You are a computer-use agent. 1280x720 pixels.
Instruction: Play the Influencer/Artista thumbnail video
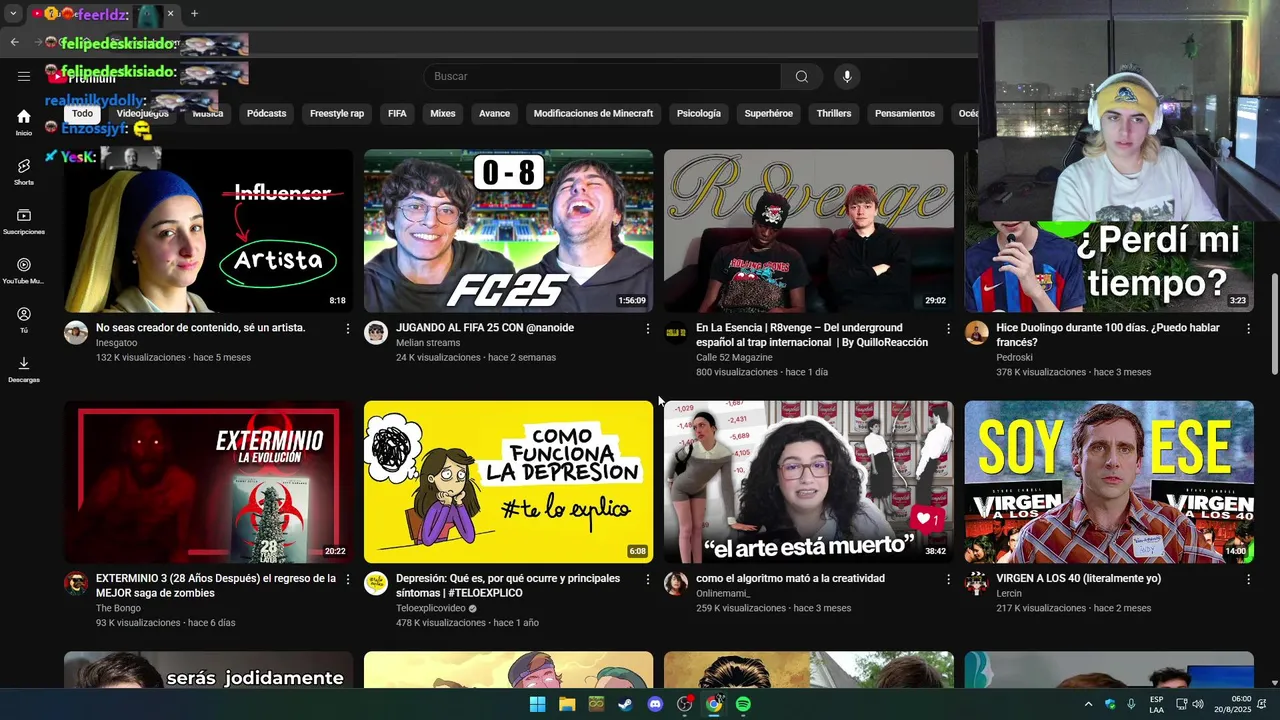(209, 231)
